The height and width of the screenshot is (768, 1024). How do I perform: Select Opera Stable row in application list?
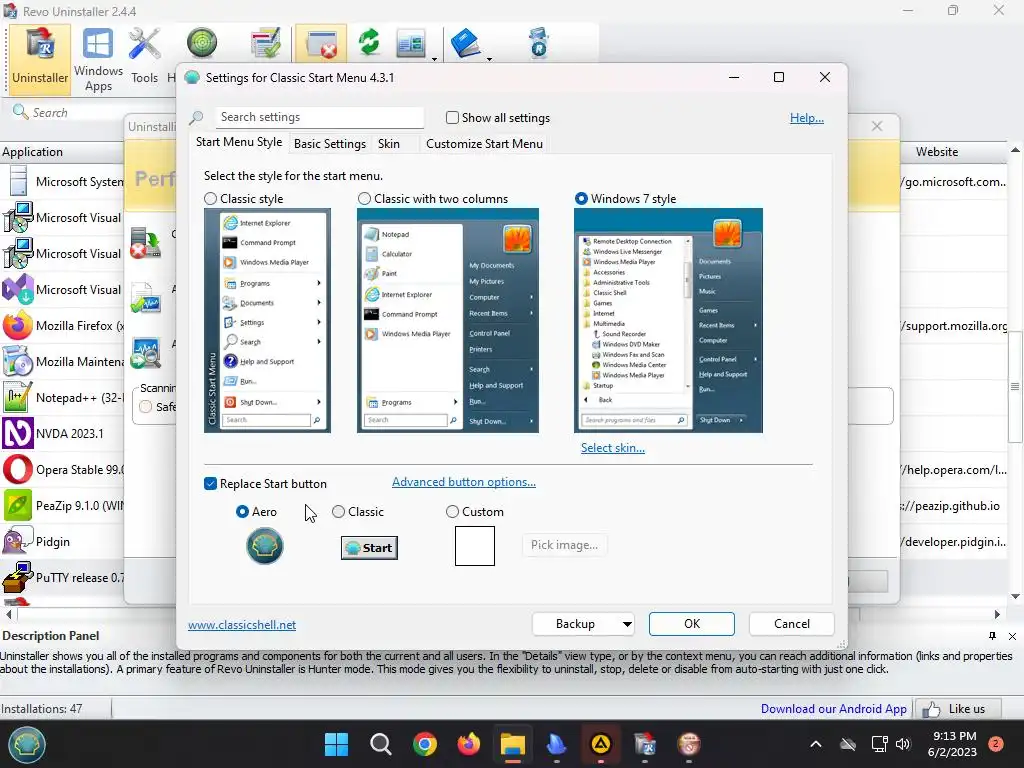coord(62,470)
